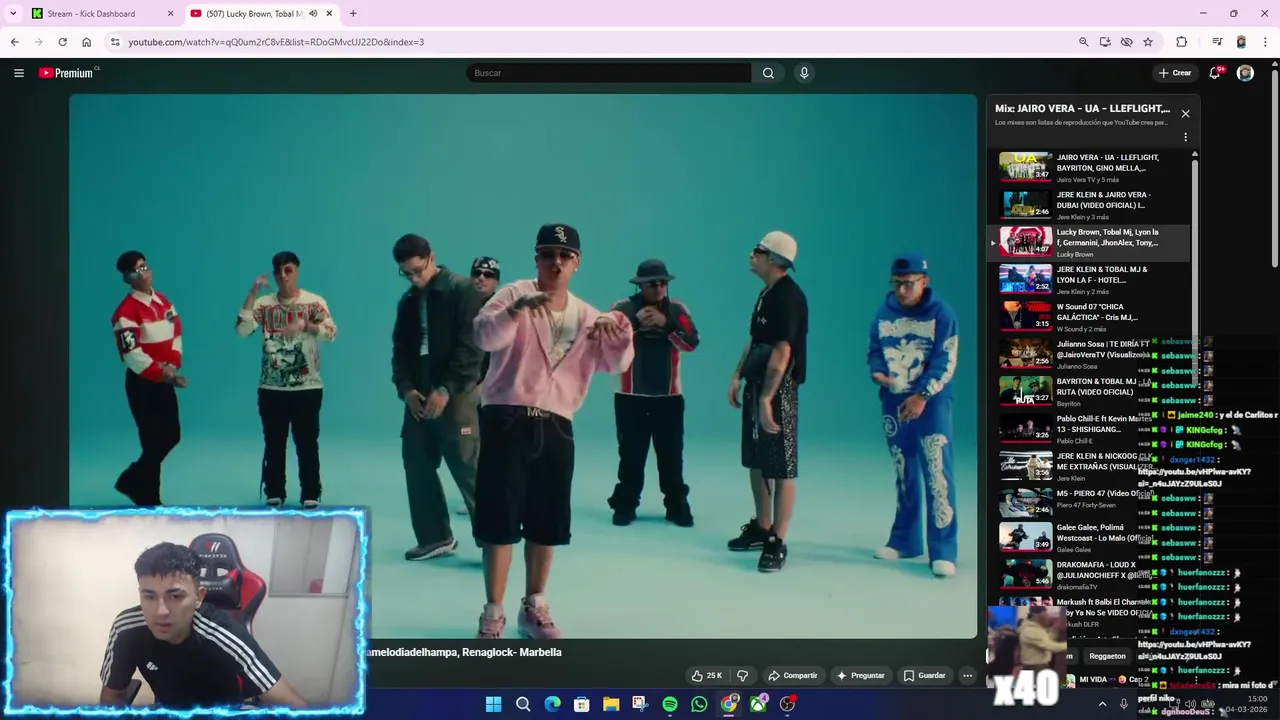This screenshot has height=720, width=1280.
Task: Go to the browser home page
Action: (86, 42)
